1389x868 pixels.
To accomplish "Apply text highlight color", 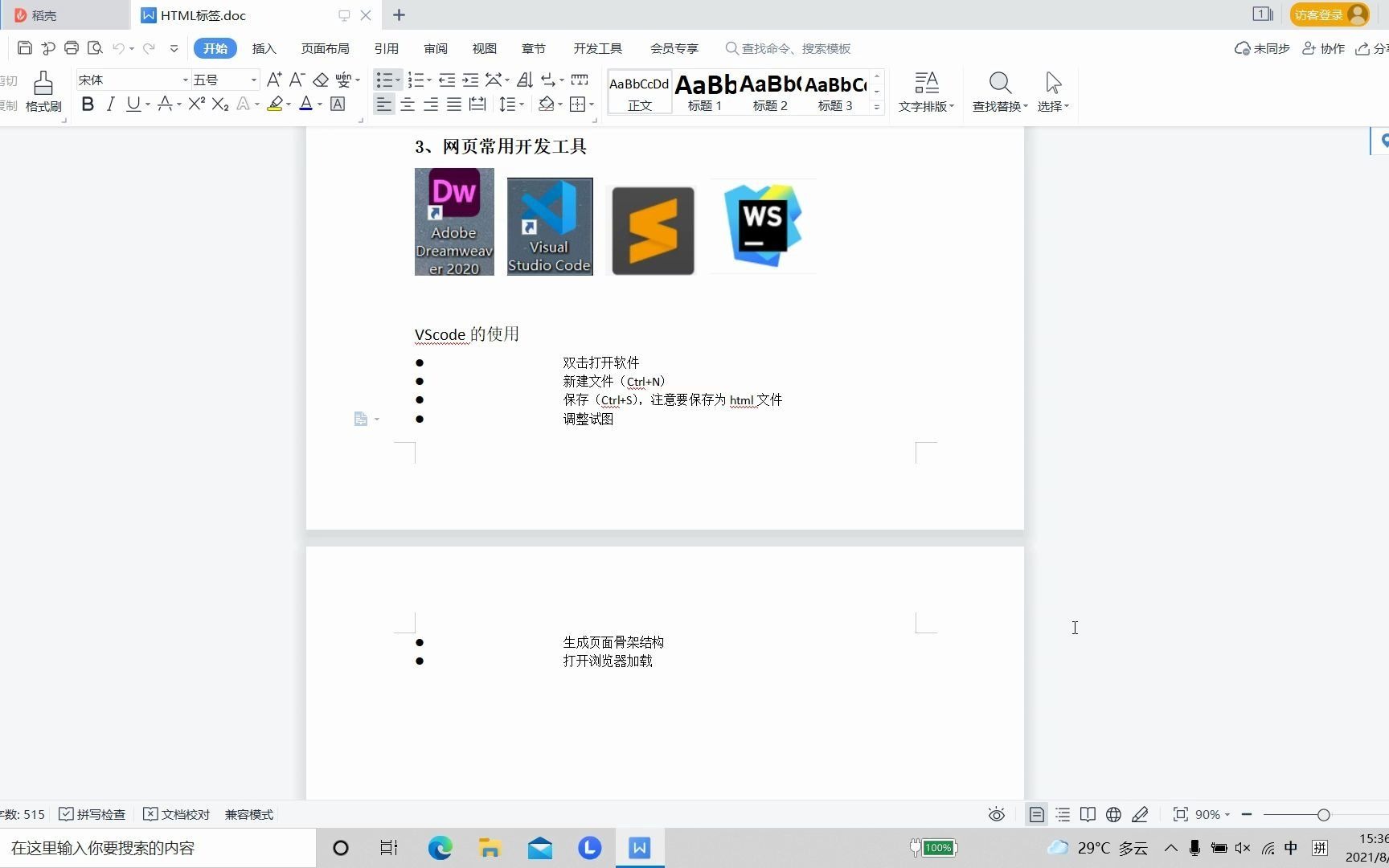I will tap(275, 104).
